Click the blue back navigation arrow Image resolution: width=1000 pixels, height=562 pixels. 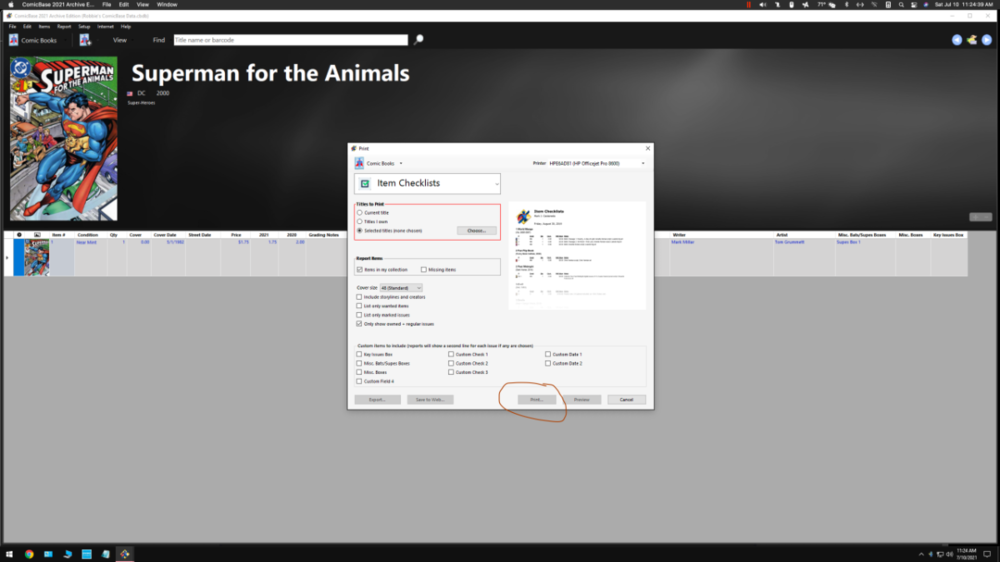pos(957,40)
